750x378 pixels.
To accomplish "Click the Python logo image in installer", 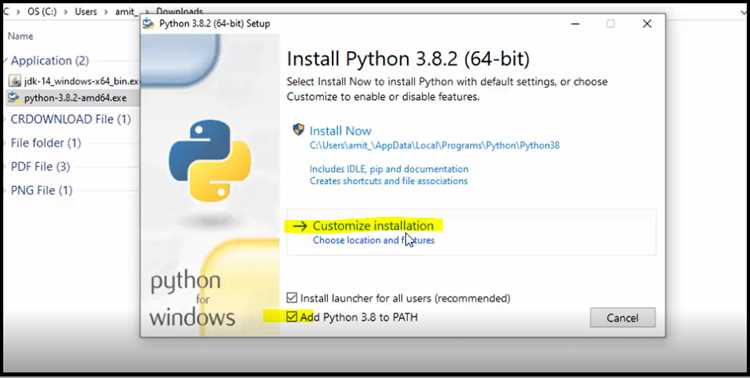I will click(210, 160).
